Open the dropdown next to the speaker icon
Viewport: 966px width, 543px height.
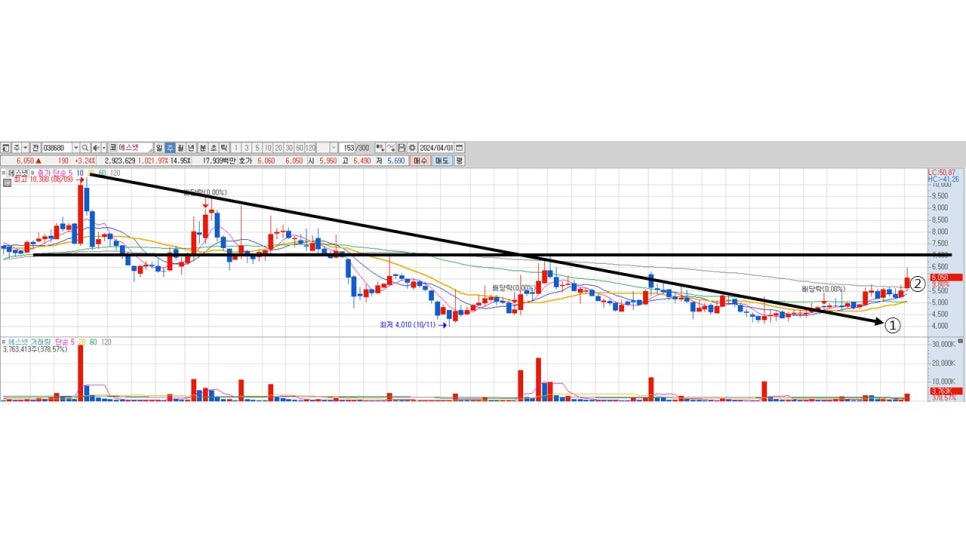(104, 148)
